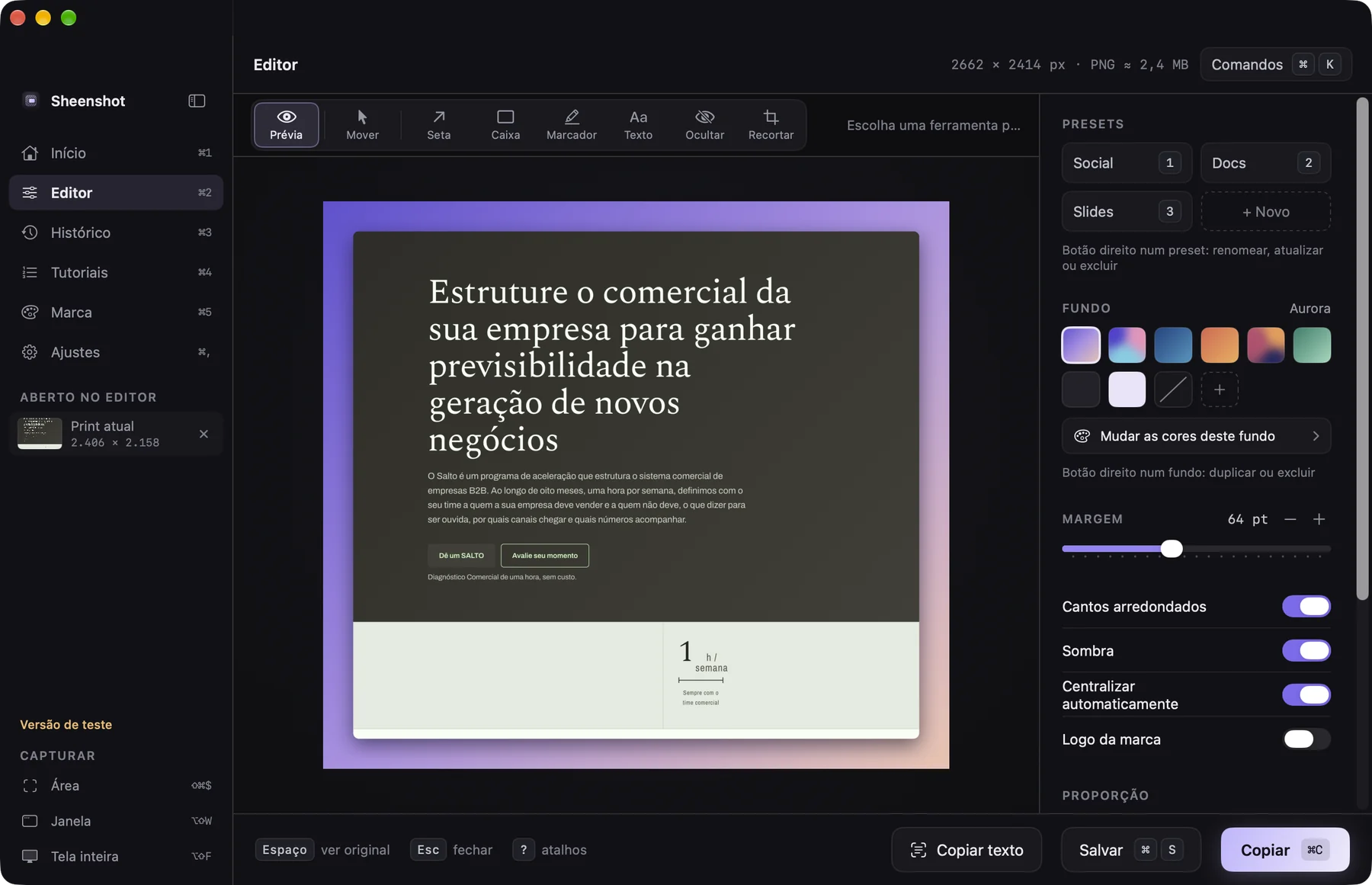The image size is (1372, 885).
Task: Collapse the sidebar with the panel icon
Action: pos(197,101)
